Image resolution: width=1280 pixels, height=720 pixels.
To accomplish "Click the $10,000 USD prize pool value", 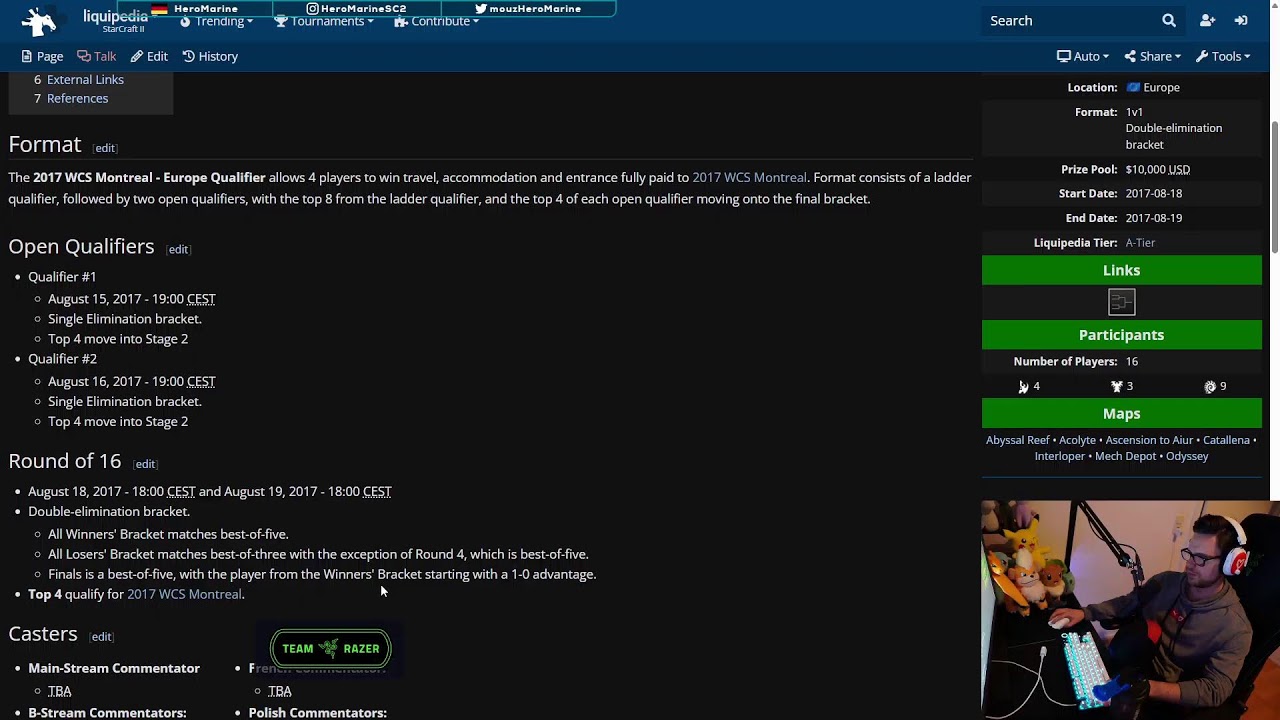I will [1157, 170].
